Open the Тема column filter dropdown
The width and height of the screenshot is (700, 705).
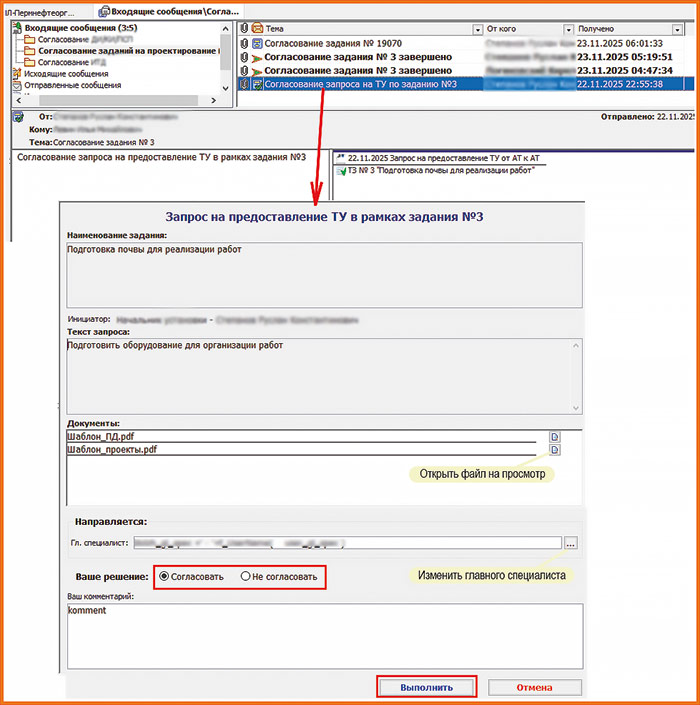click(476, 30)
